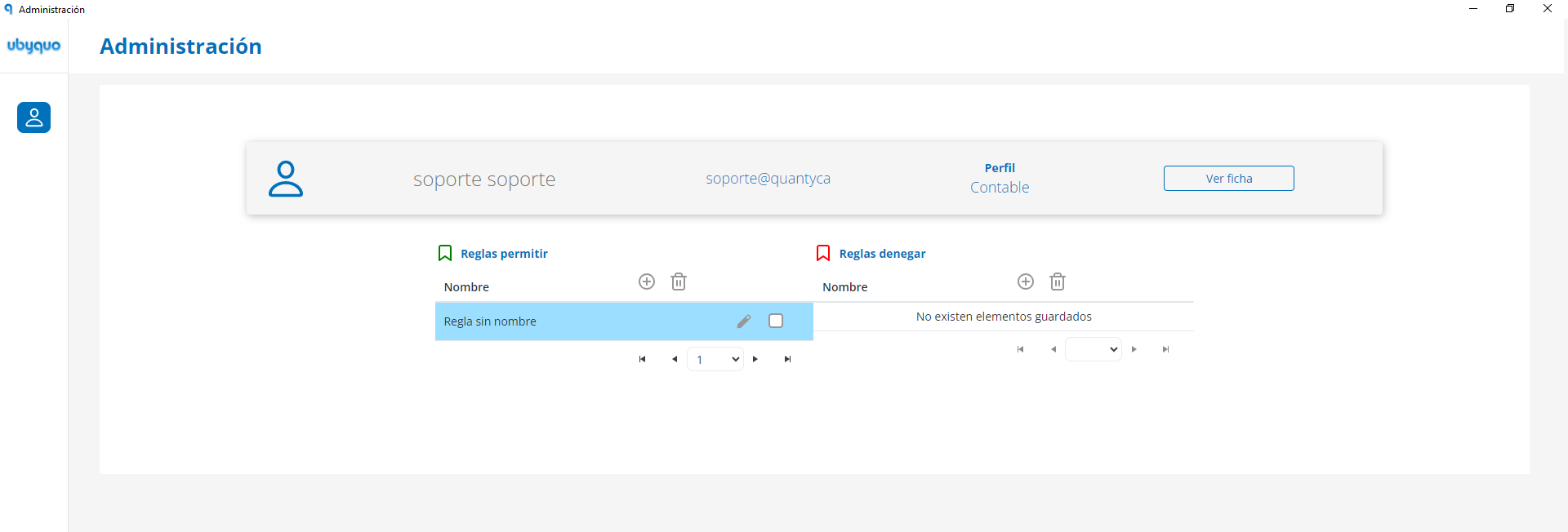Click the ubyquo logo
Viewport: 1568px width, 532px height.
click(33, 46)
